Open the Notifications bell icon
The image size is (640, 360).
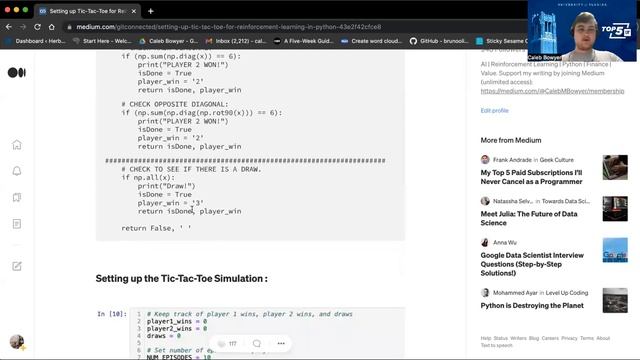coord(17,171)
